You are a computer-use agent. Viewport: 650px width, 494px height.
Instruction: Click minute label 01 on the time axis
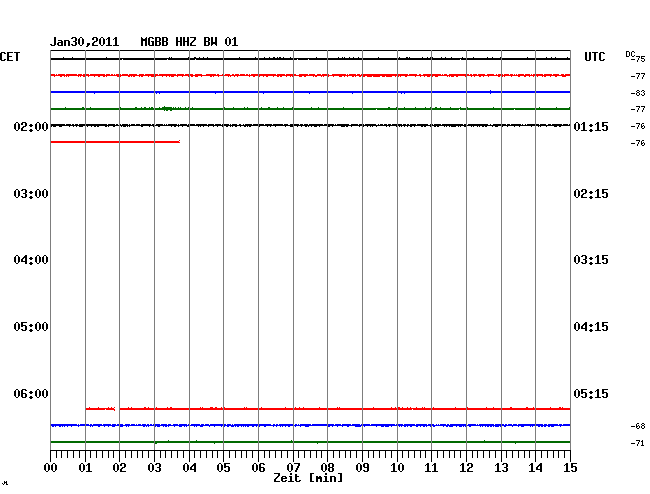[85, 468]
